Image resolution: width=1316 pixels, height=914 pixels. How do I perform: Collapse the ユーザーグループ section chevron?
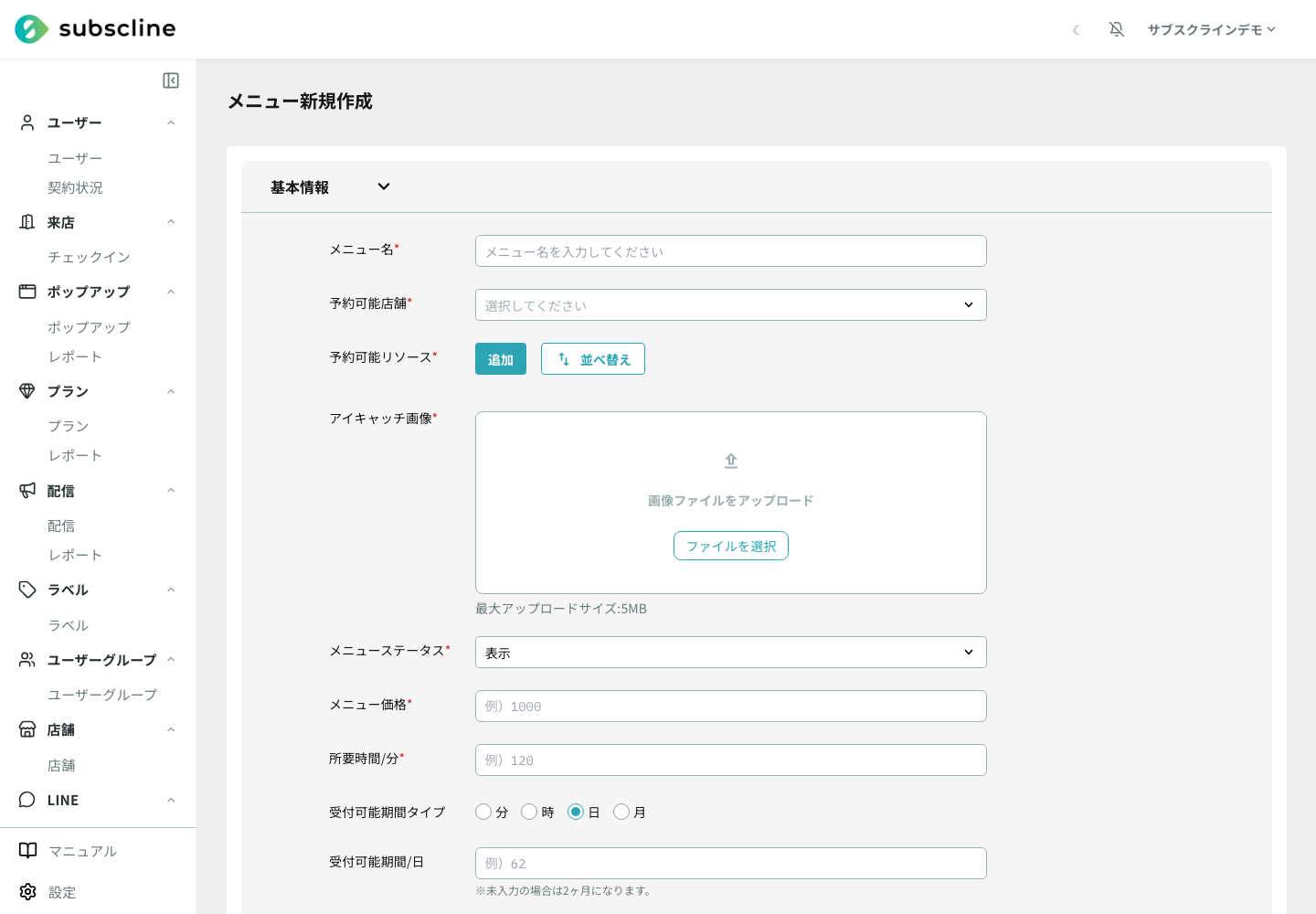click(x=171, y=660)
